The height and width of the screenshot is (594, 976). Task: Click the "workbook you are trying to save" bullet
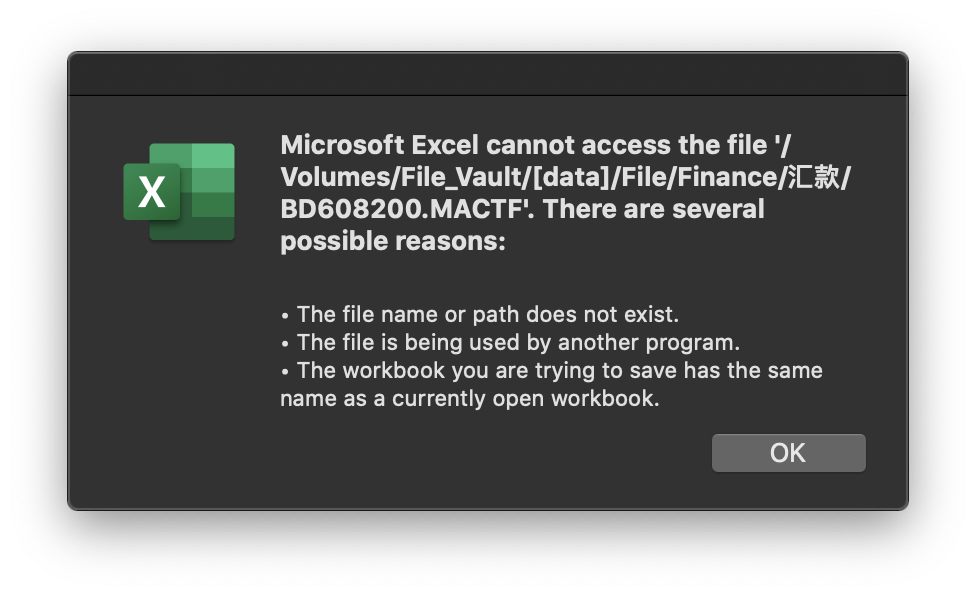[559, 370]
